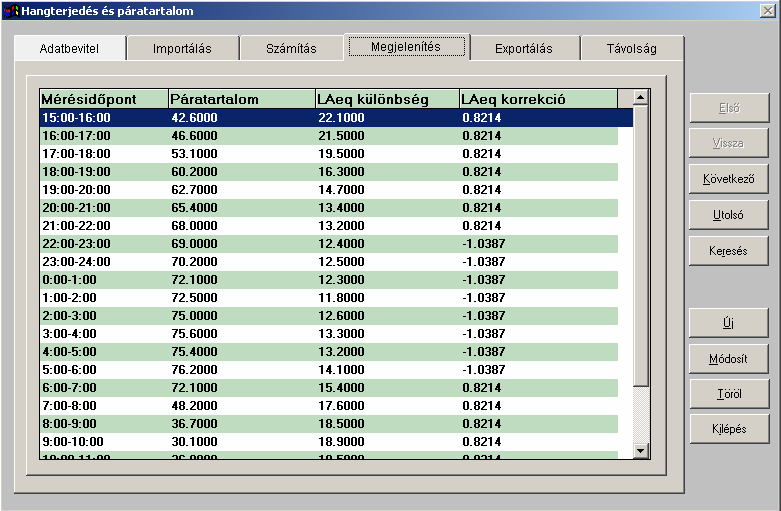The width and height of the screenshot is (781, 511).
Task: Click LAeq difference value 21.5000
Action: (341, 135)
